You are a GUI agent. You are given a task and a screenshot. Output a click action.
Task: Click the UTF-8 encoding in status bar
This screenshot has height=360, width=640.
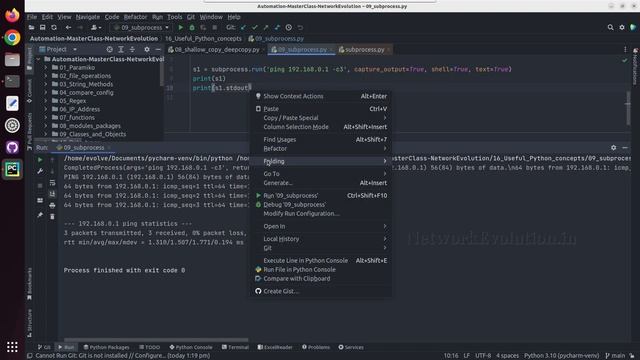[x=483, y=356]
